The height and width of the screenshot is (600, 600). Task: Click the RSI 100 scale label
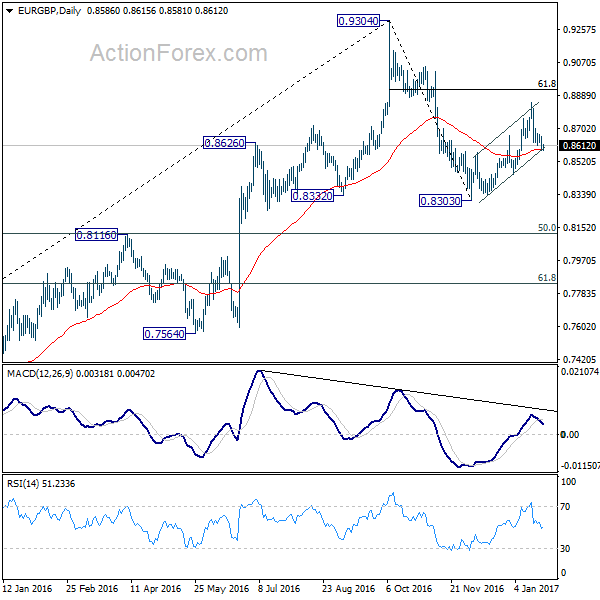click(x=568, y=482)
